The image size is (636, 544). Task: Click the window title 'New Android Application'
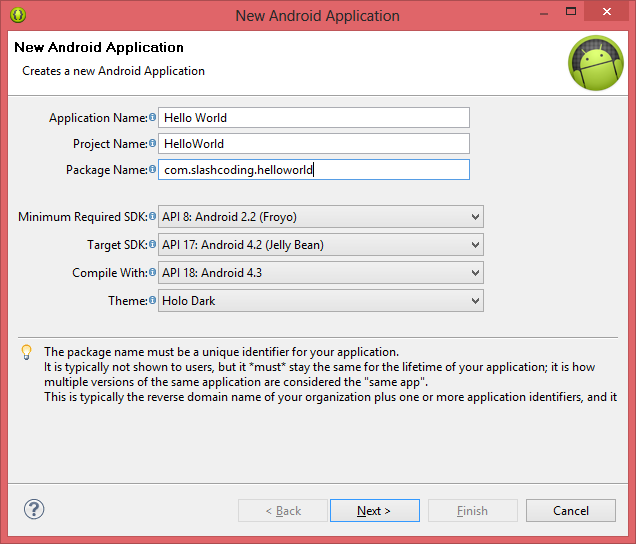(318, 16)
